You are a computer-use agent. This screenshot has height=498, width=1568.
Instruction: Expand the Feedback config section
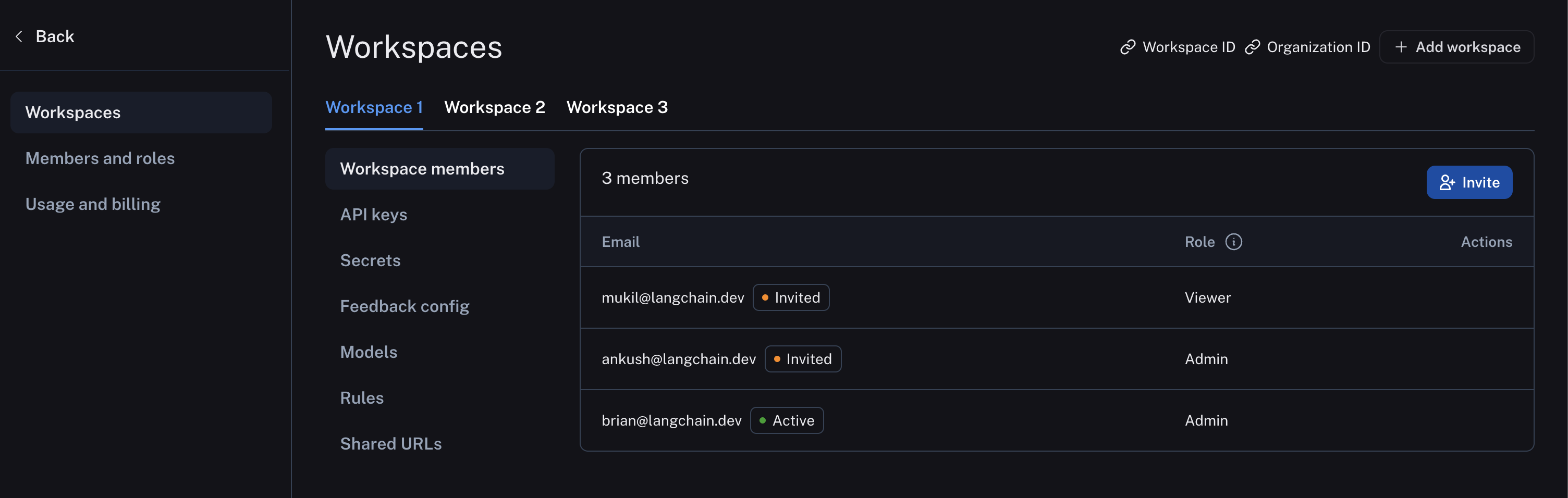tap(405, 306)
